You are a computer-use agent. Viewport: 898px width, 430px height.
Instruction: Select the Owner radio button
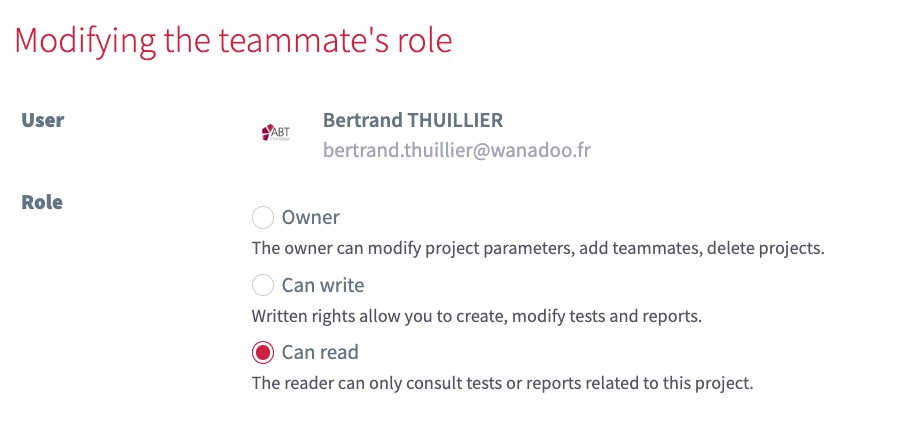click(262, 218)
